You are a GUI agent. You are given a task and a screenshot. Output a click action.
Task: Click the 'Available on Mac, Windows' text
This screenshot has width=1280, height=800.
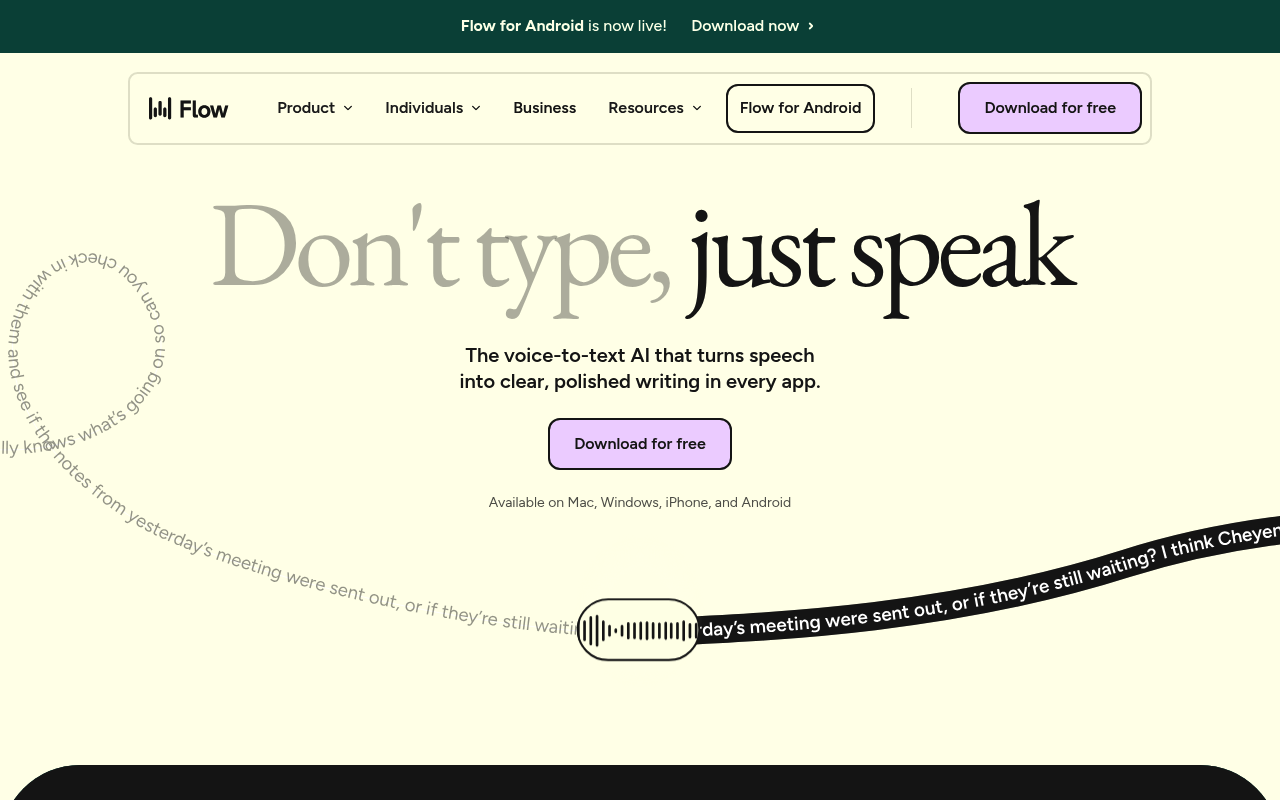click(x=639, y=502)
